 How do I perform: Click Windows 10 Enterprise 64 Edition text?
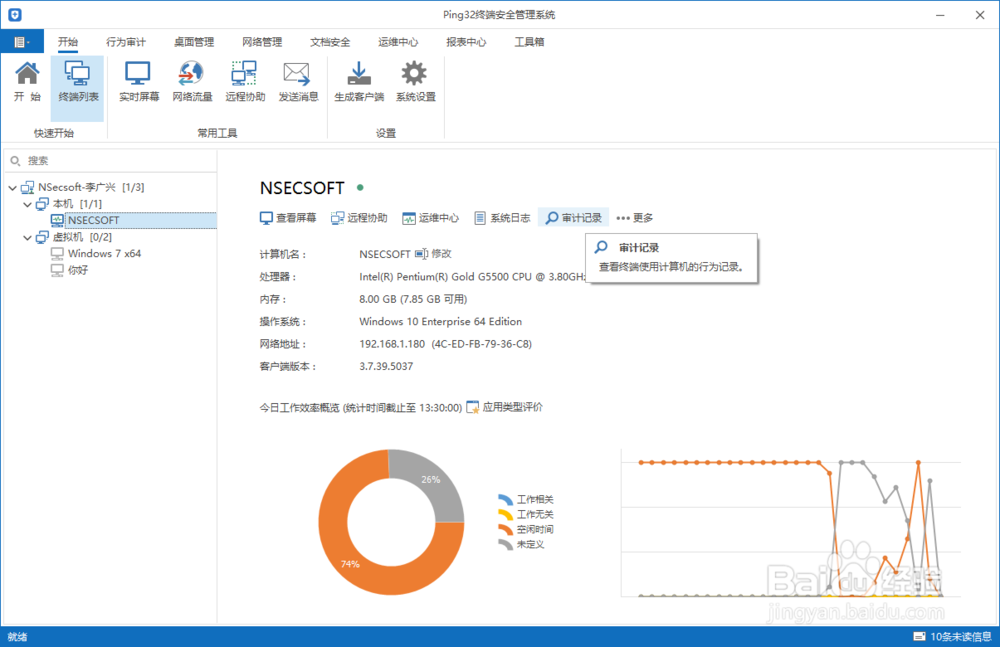(x=440, y=322)
